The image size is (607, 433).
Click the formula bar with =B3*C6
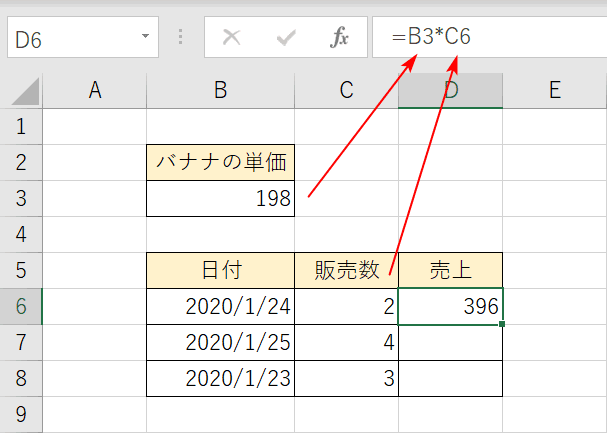coord(489,38)
